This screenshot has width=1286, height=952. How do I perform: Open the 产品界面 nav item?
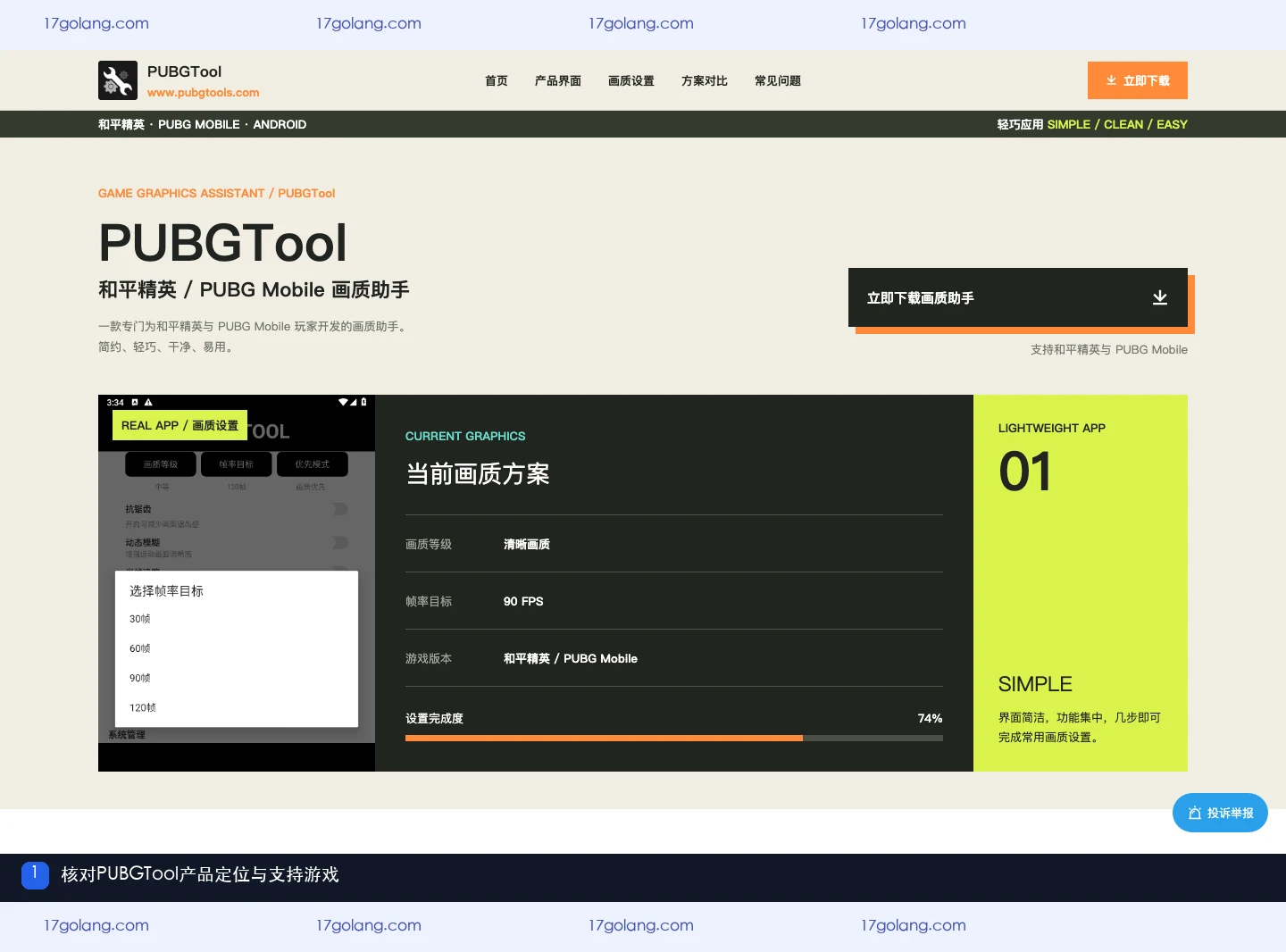coord(558,80)
